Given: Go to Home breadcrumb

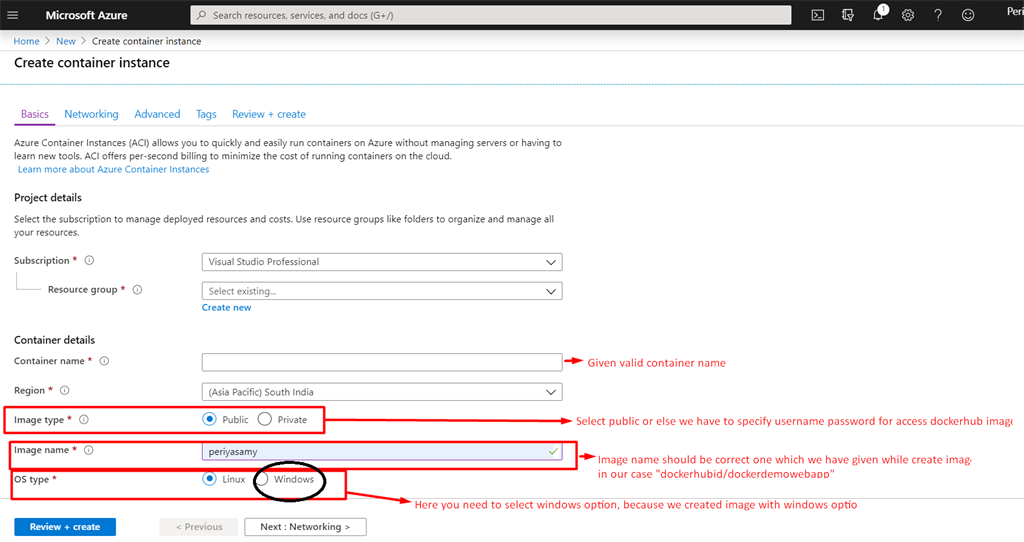Looking at the screenshot, I should (x=26, y=41).
